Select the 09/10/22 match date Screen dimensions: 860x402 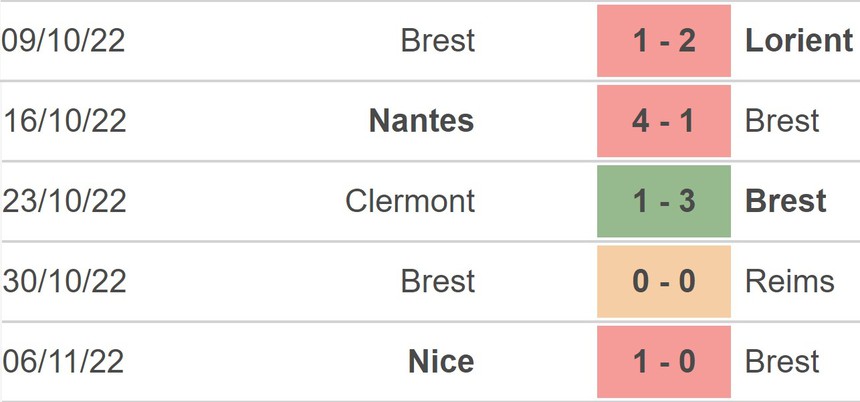(63, 41)
